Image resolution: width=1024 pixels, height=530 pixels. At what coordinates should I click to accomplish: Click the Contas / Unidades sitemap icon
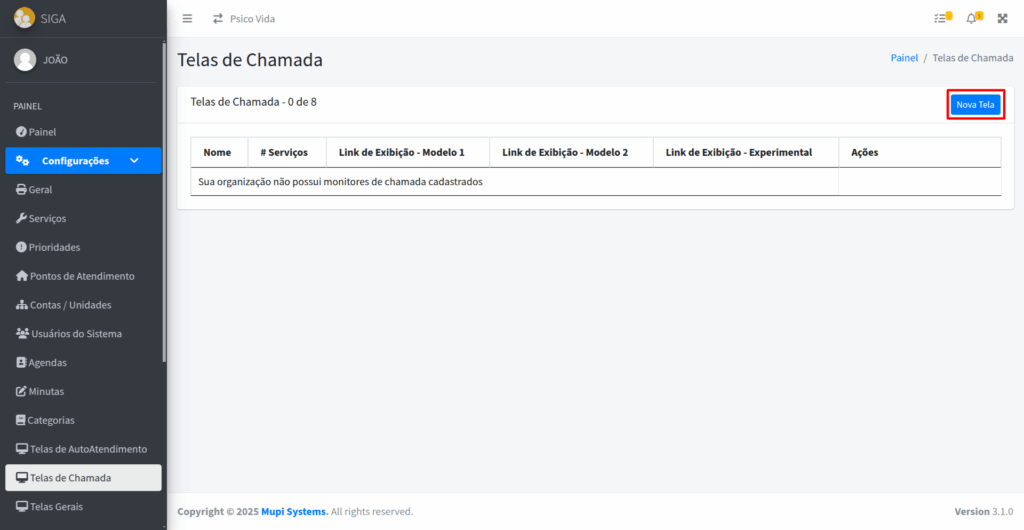pos(22,305)
